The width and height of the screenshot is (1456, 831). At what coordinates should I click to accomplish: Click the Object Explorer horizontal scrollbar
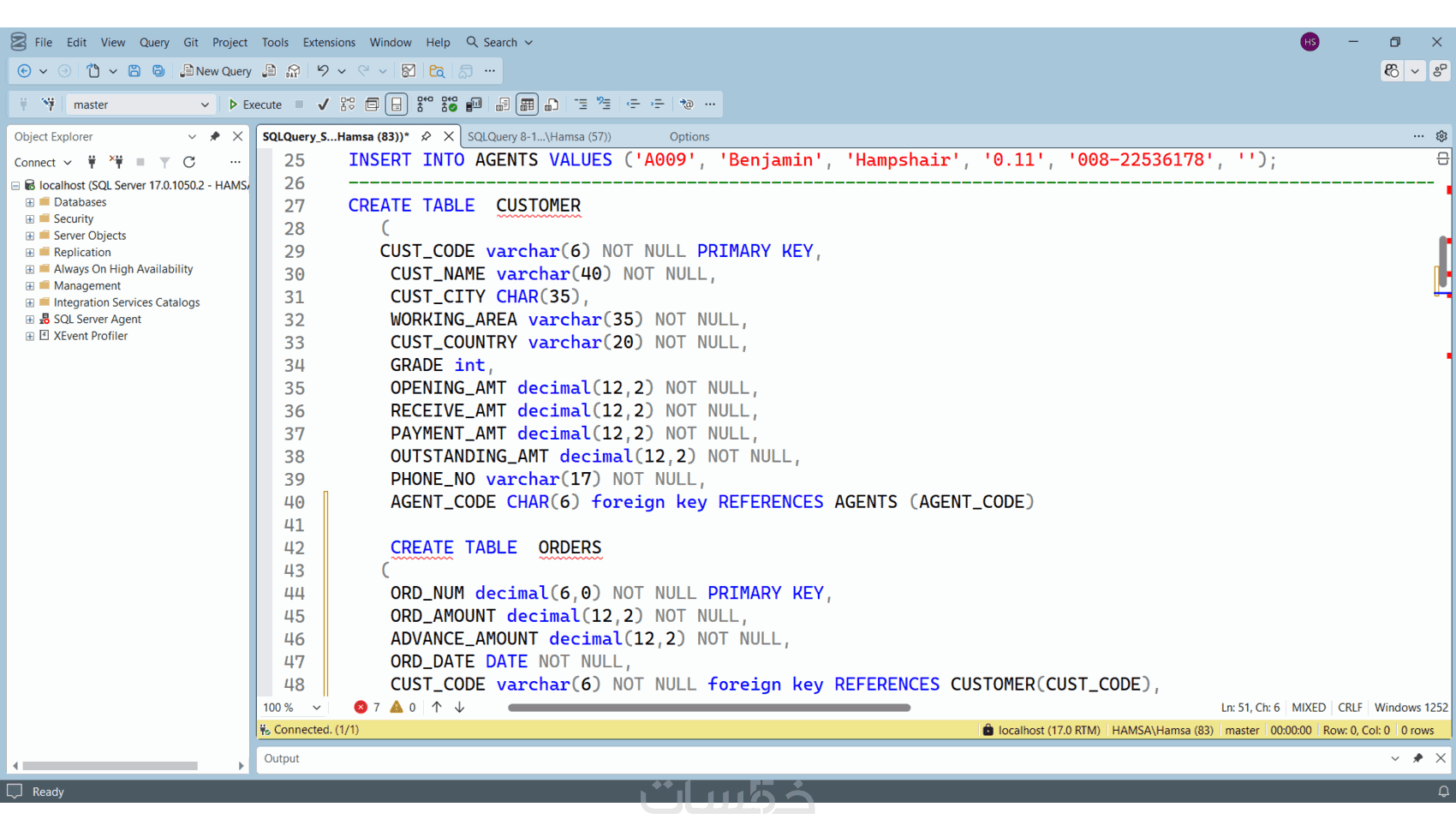pyautogui.click(x=110, y=766)
